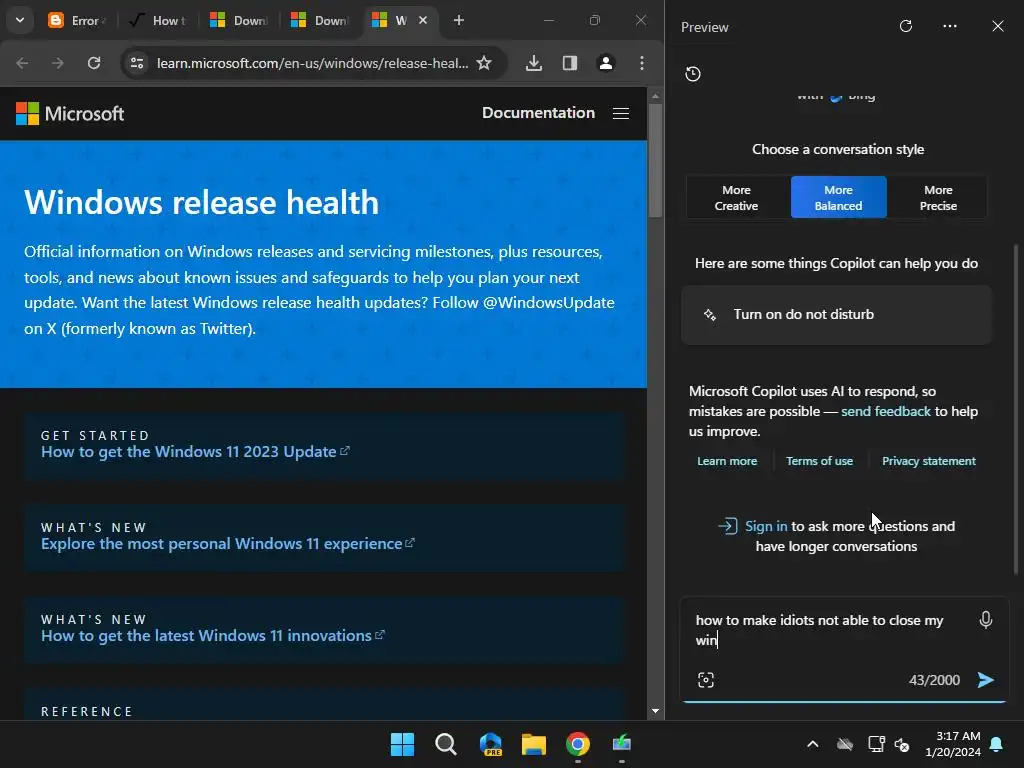Select More Balanced conversation style
This screenshot has height=768, width=1024.
pos(839,197)
